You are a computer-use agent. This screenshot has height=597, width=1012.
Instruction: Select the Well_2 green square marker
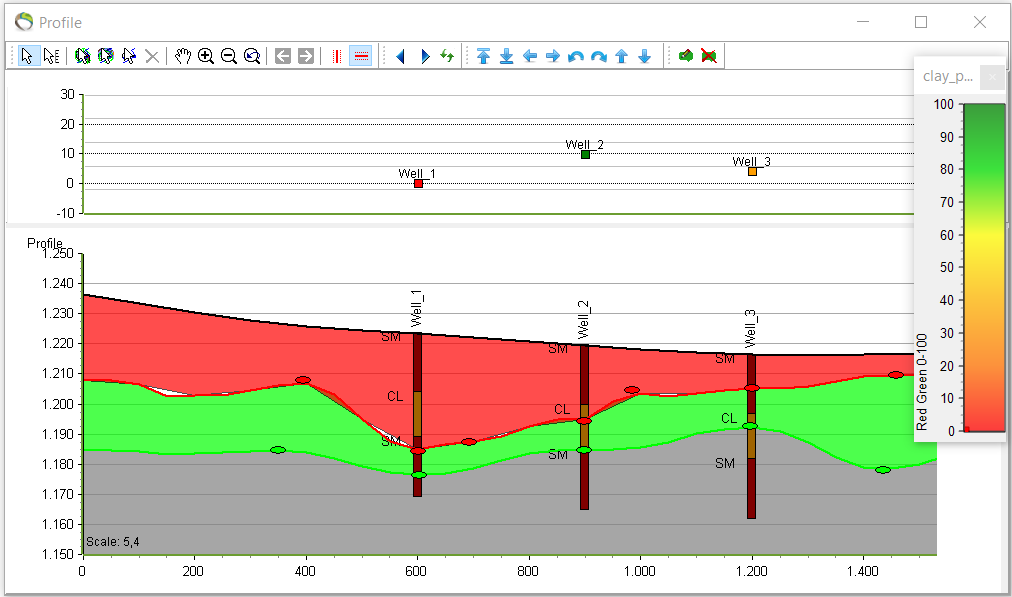pyautogui.click(x=585, y=154)
